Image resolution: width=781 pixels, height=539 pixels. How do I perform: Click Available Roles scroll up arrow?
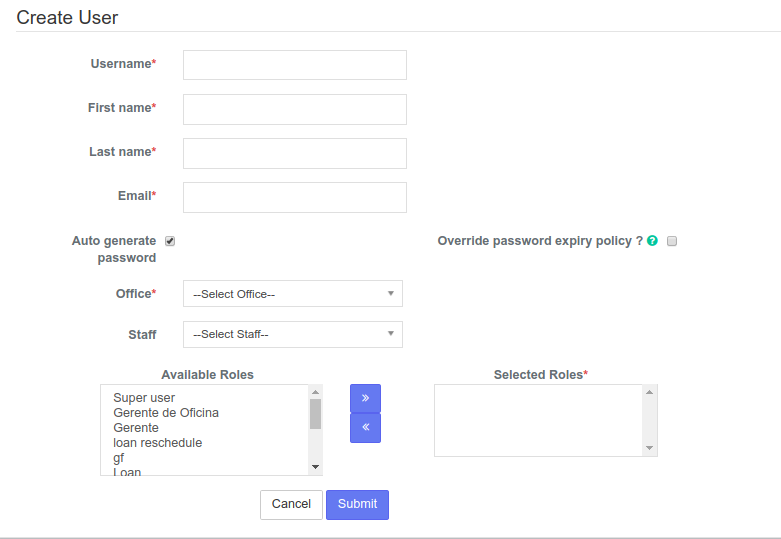315,392
